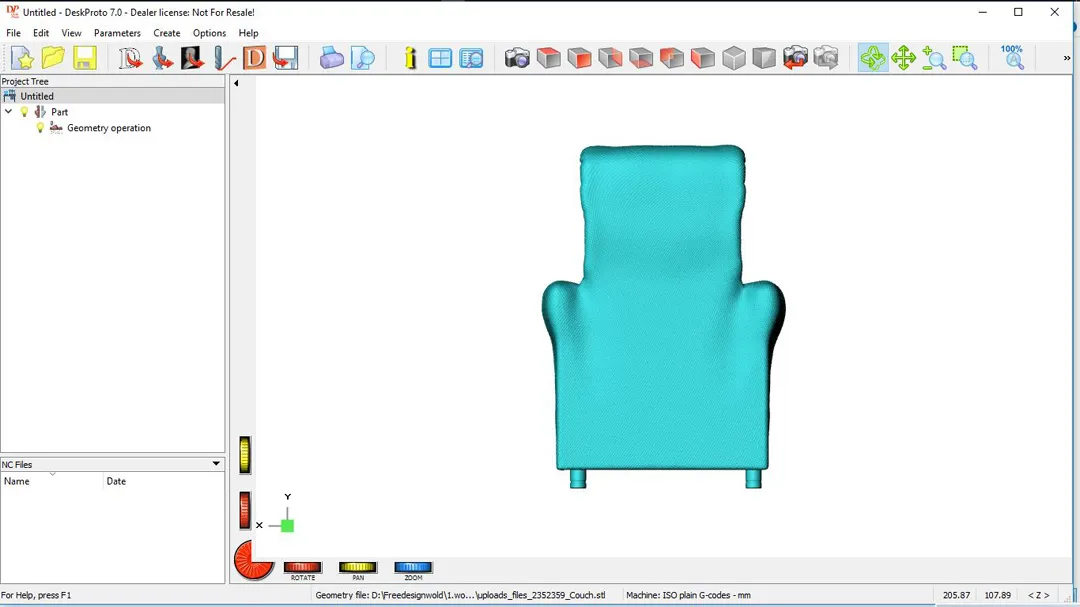Reset zoom with the 100% icon
Viewport: 1080px width, 607px height.
[x=1012, y=57]
